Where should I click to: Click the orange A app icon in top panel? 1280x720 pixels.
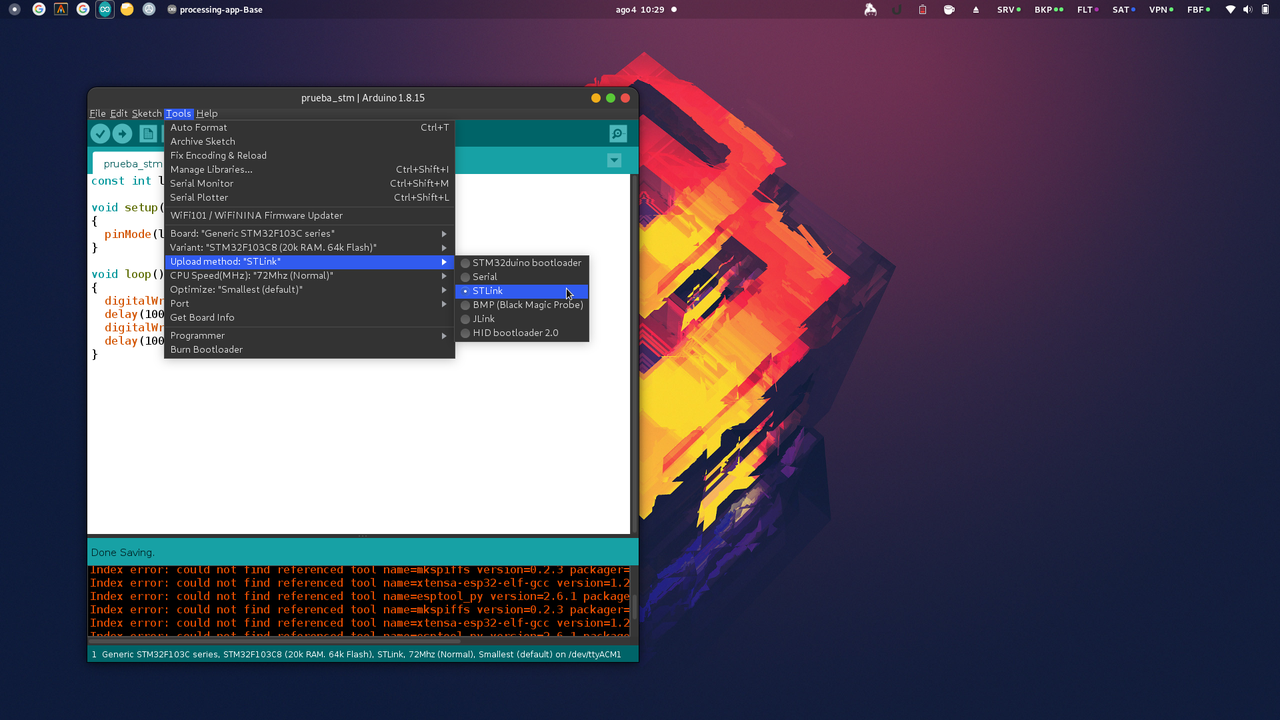[x=61, y=9]
